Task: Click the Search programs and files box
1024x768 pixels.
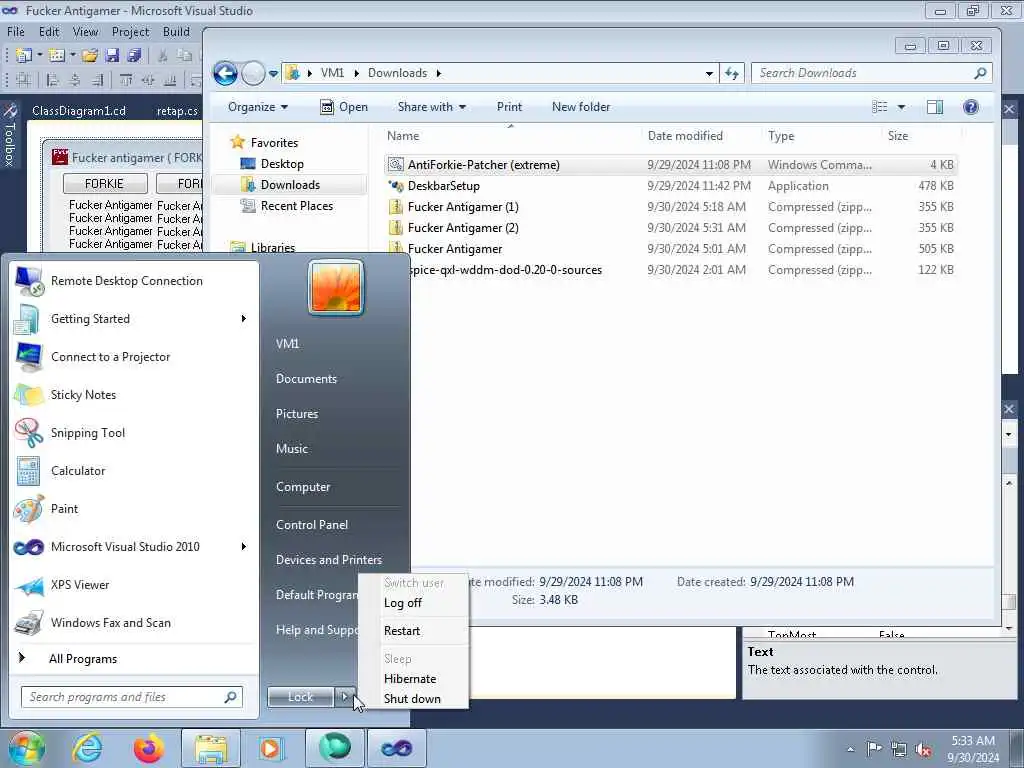Action: point(132,697)
